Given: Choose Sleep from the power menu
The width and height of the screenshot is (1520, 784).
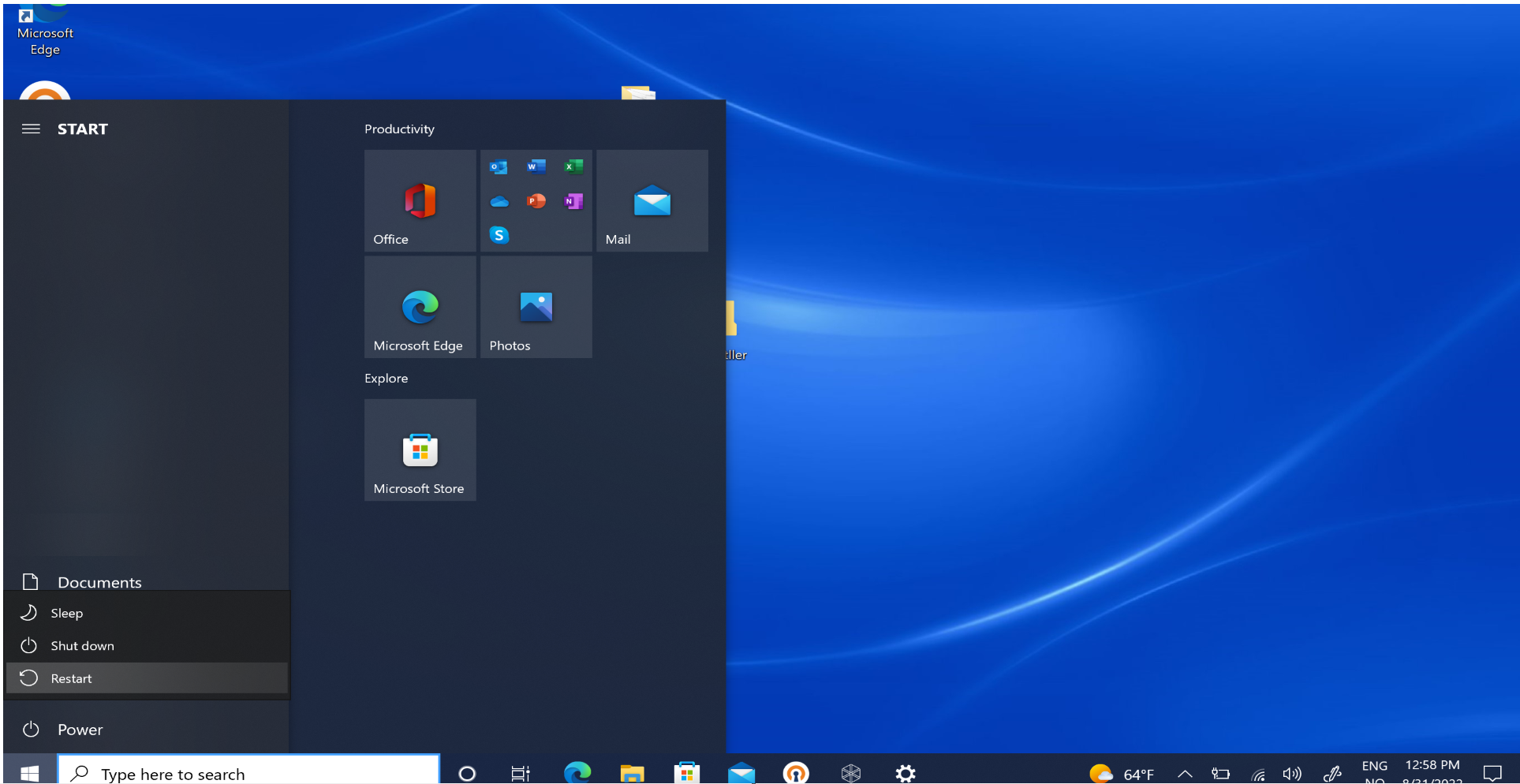Looking at the screenshot, I should pos(147,613).
